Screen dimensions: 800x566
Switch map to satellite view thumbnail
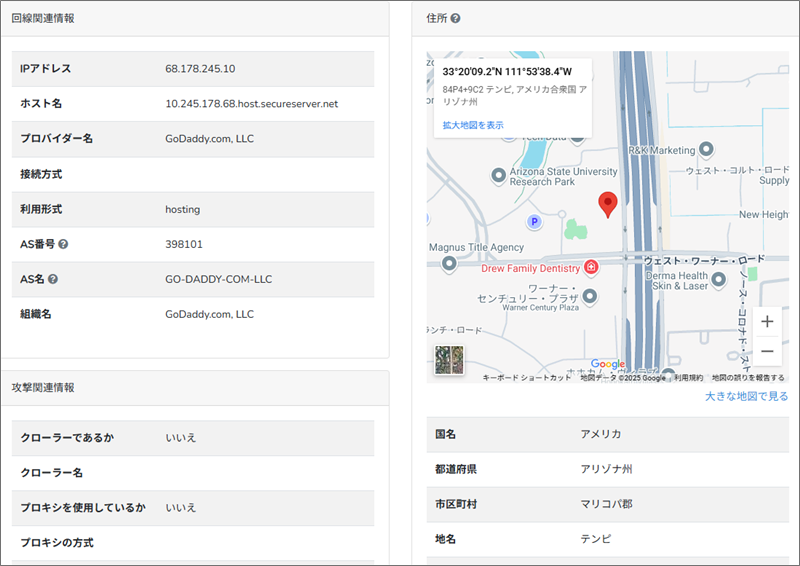coord(449,360)
